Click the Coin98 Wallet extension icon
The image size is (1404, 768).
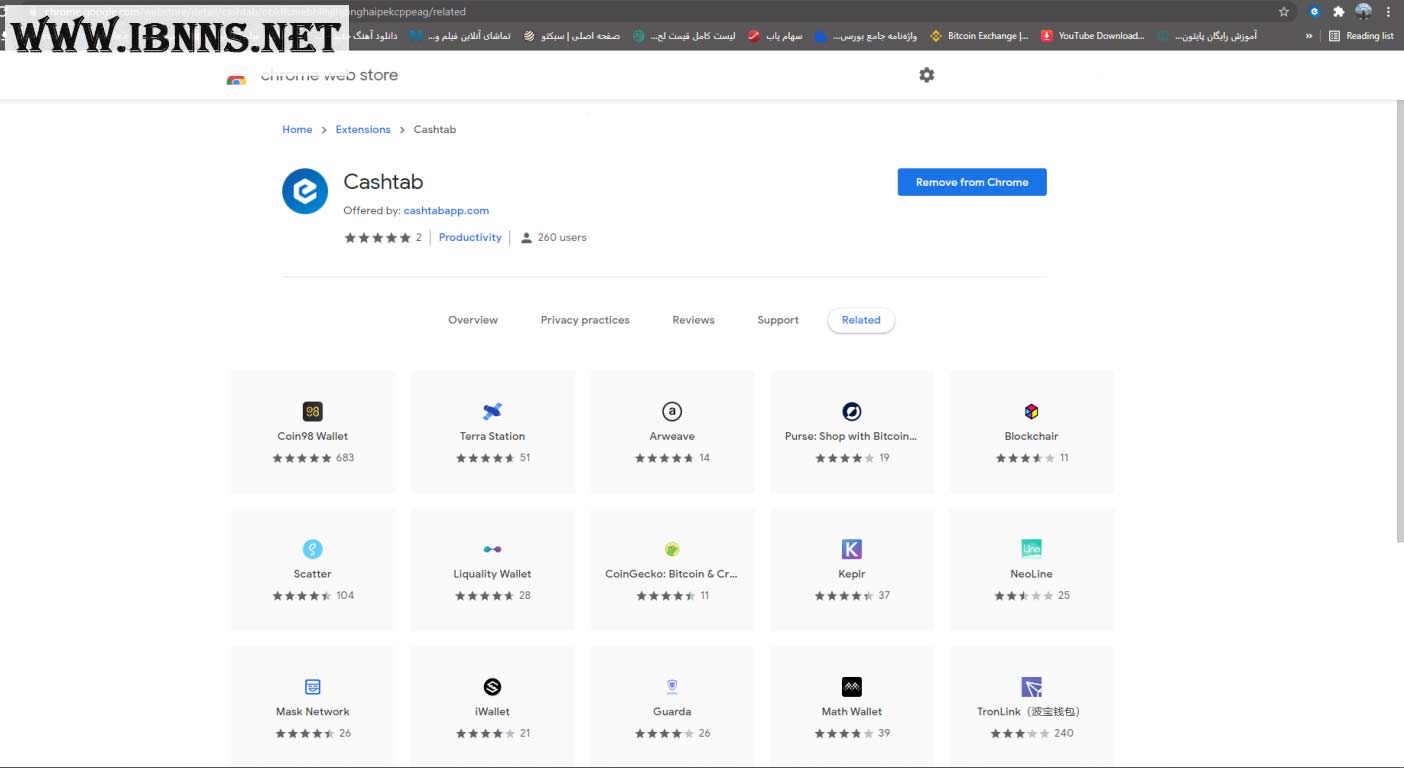(312, 411)
